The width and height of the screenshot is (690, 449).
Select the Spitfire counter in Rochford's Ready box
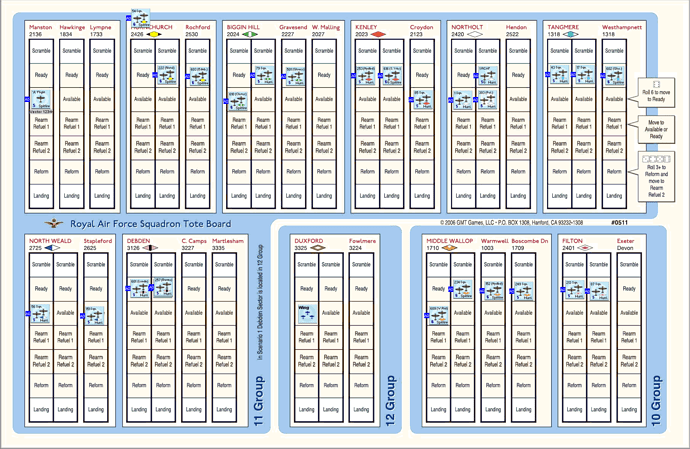[x=199, y=76]
